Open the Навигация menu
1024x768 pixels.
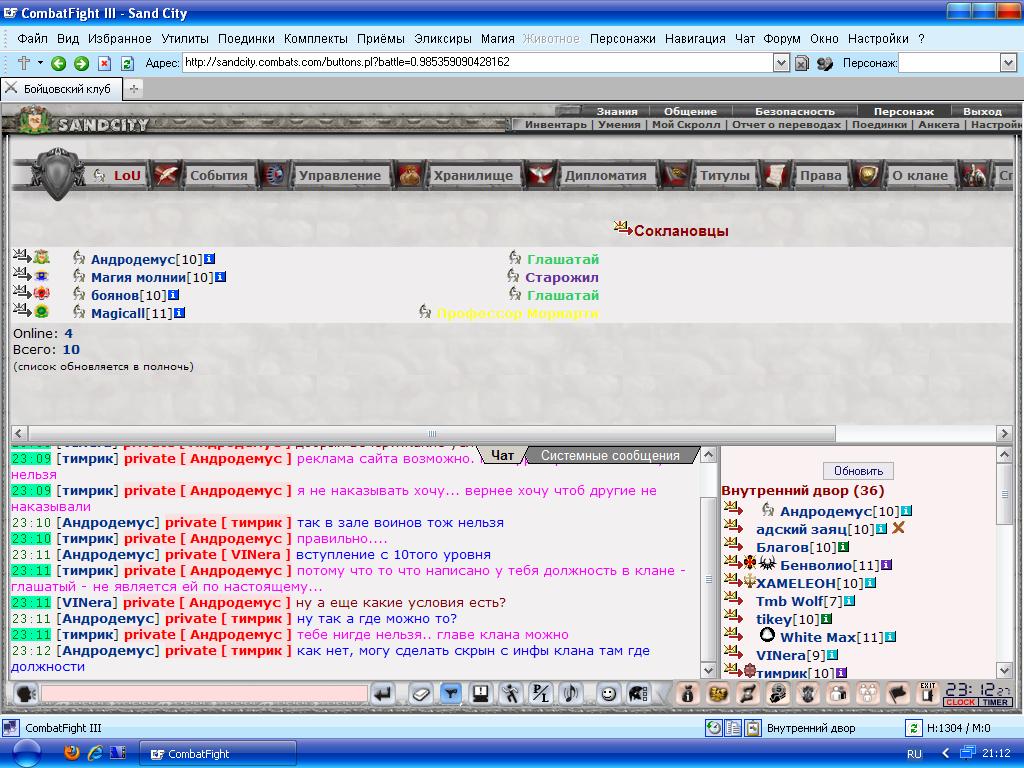(x=695, y=39)
